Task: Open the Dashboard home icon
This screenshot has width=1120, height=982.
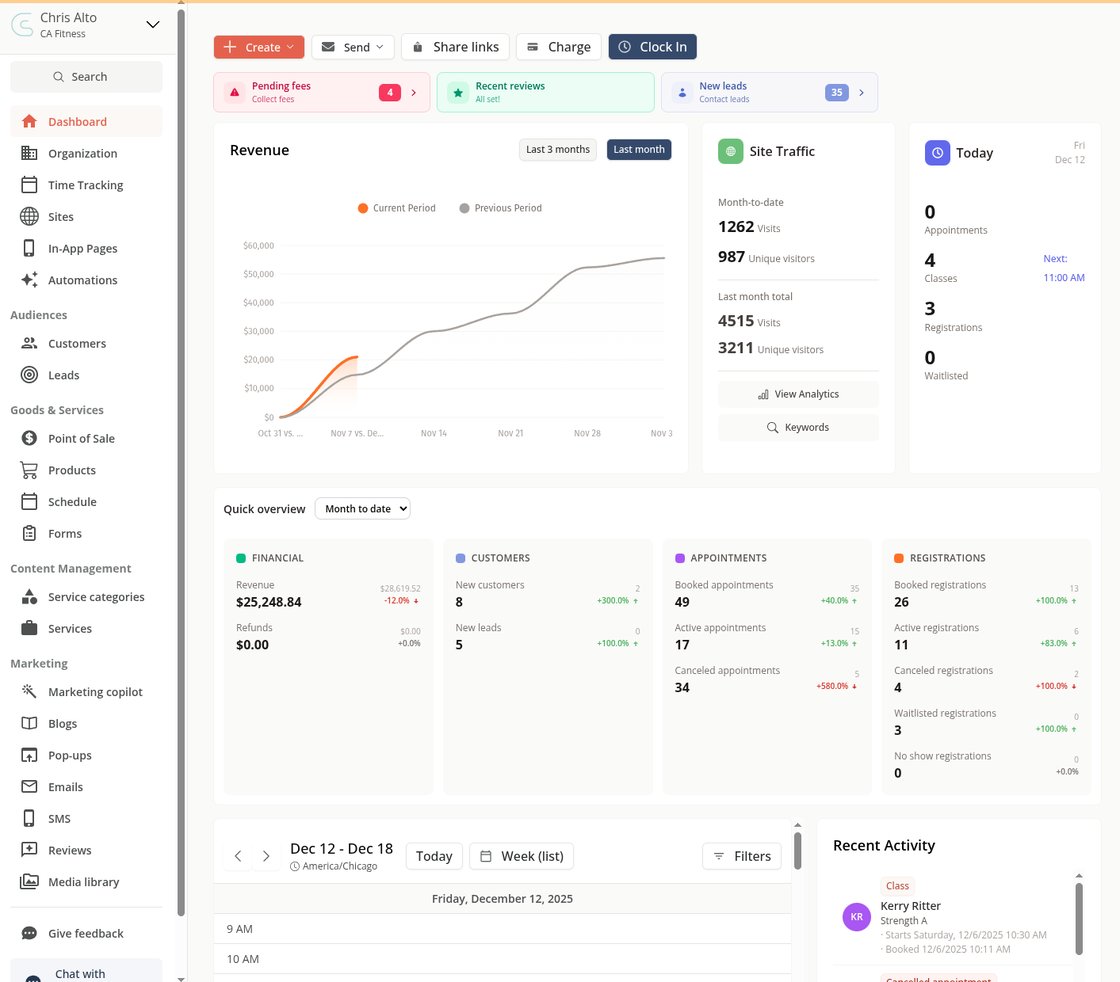Action: 29,121
